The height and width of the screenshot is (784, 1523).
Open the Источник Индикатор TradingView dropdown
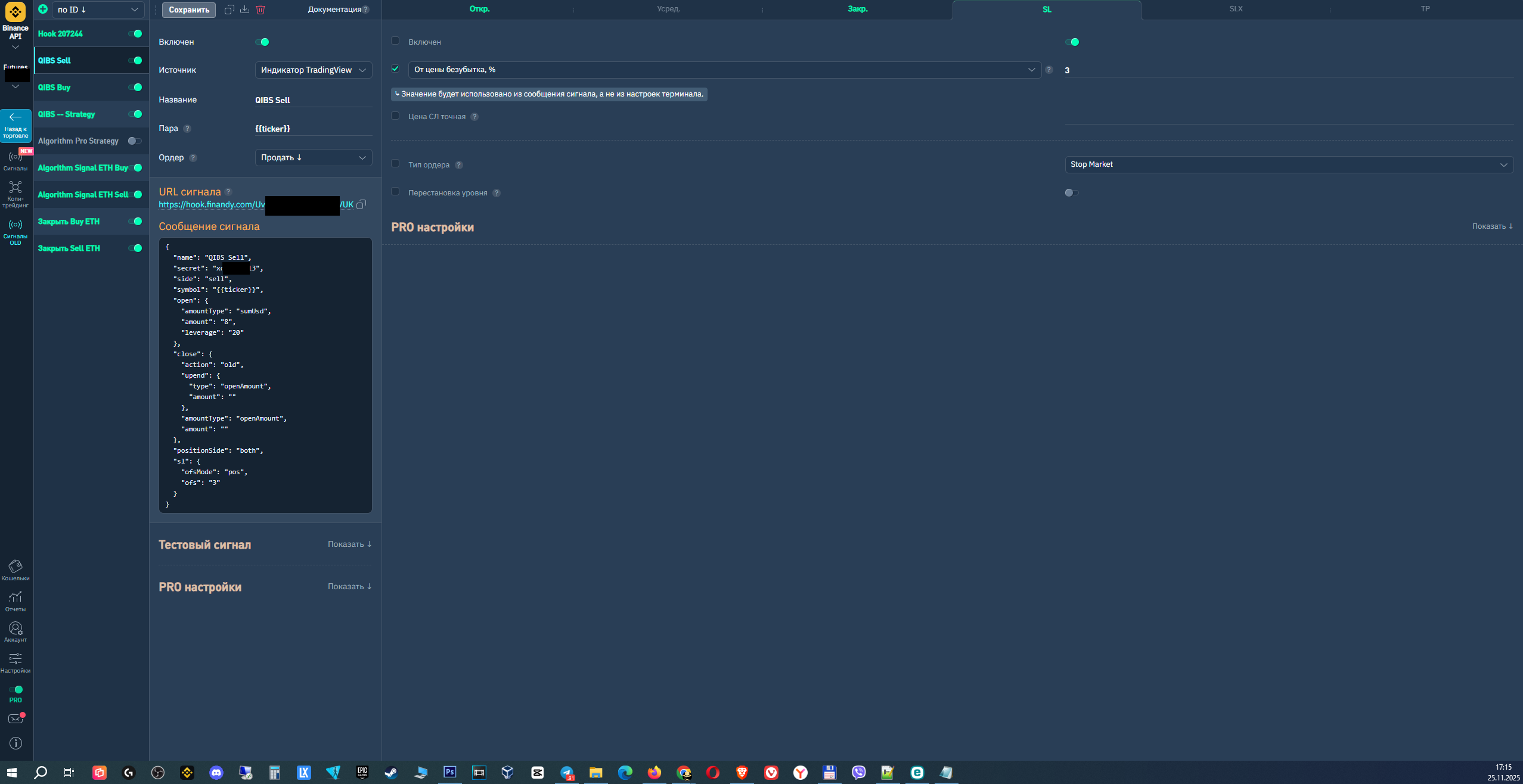(314, 70)
